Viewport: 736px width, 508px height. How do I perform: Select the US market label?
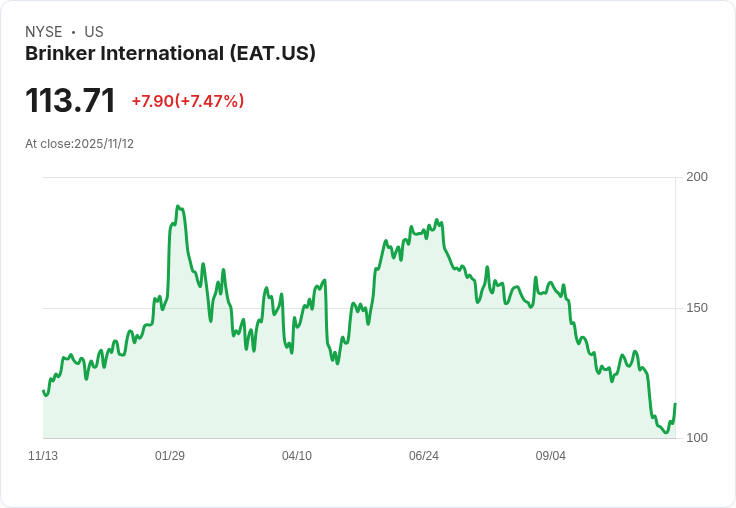tap(94, 32)
